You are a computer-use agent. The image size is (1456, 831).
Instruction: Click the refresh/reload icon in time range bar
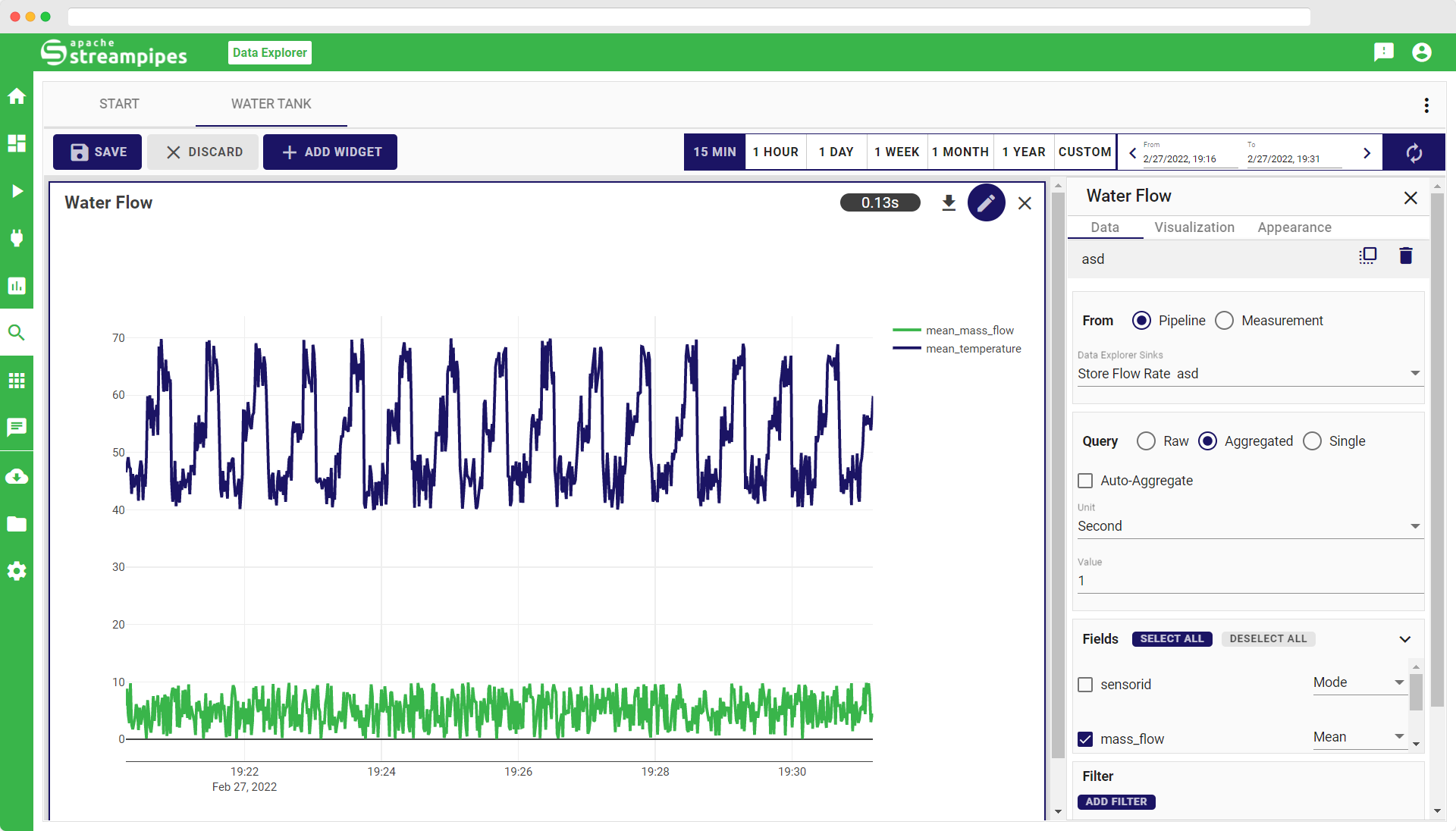tap(1413, 152)
